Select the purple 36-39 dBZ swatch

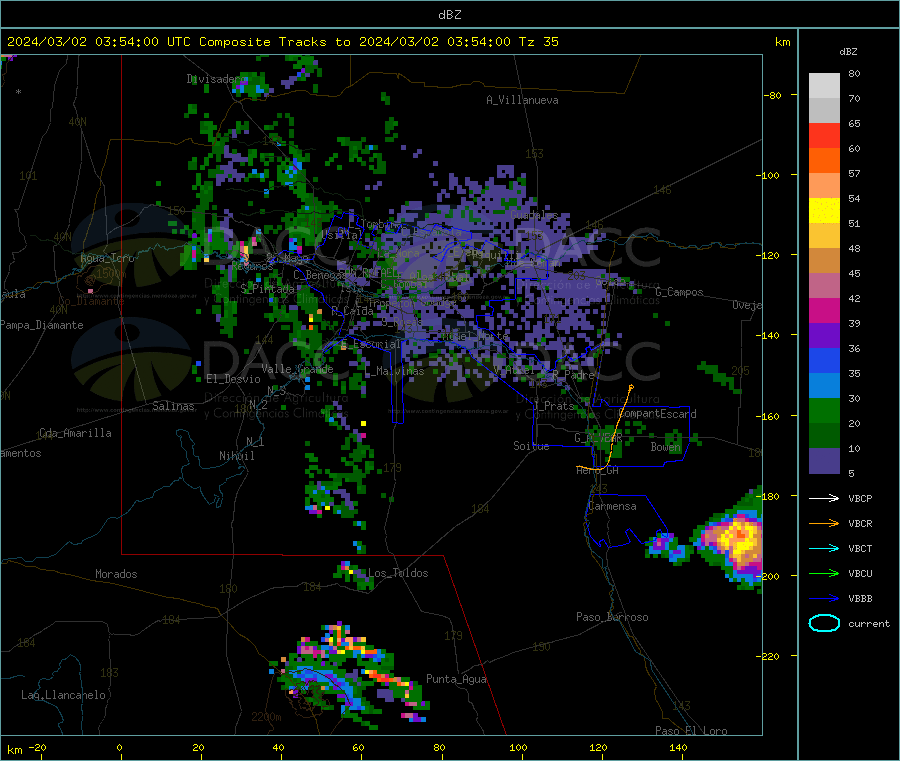824,336
